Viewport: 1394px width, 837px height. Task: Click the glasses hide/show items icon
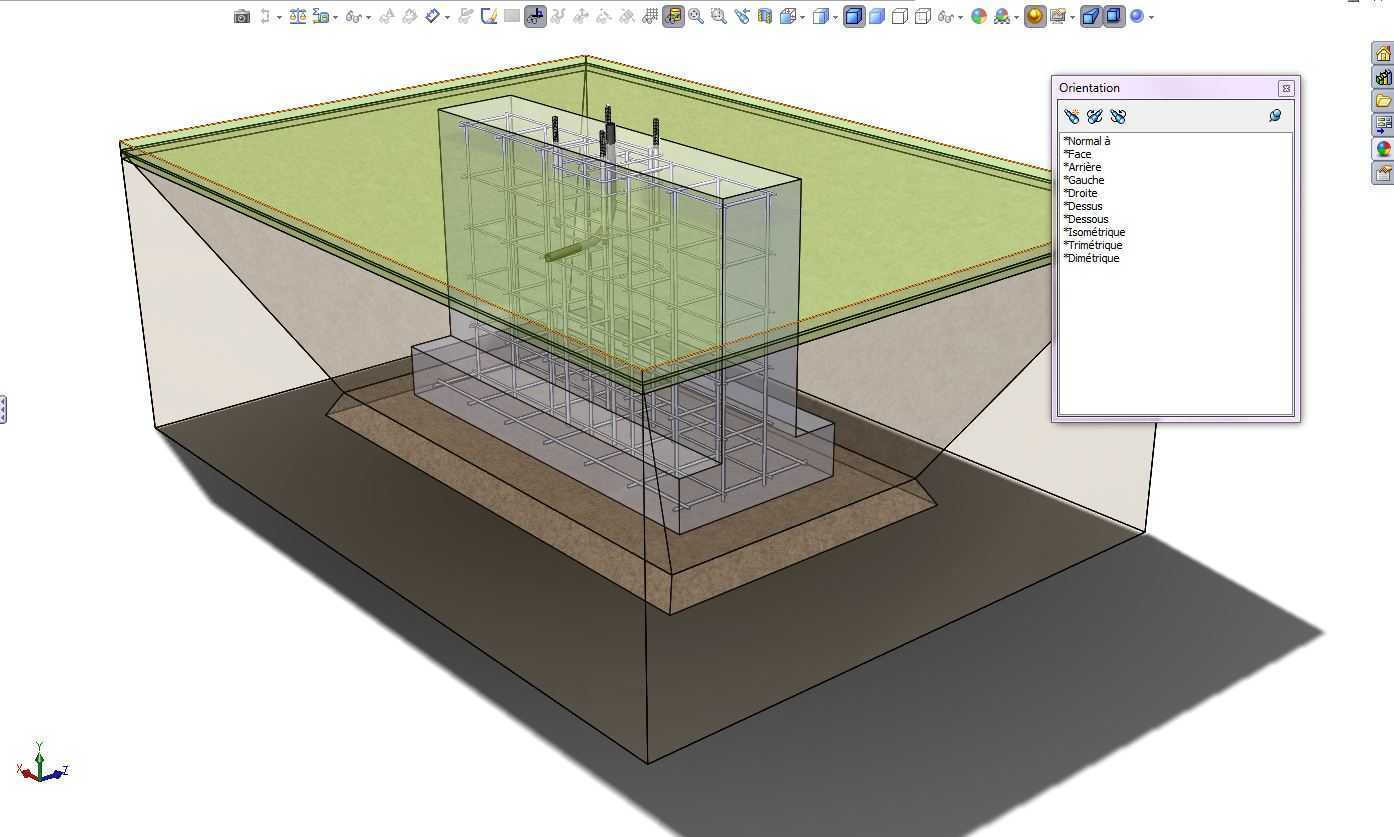coord(353,16)
